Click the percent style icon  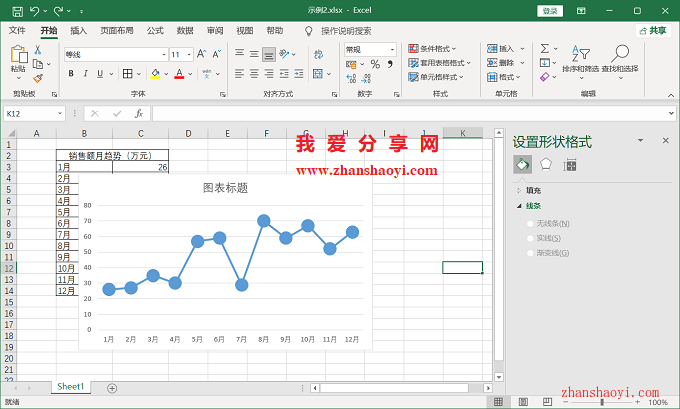coord(375,64)
